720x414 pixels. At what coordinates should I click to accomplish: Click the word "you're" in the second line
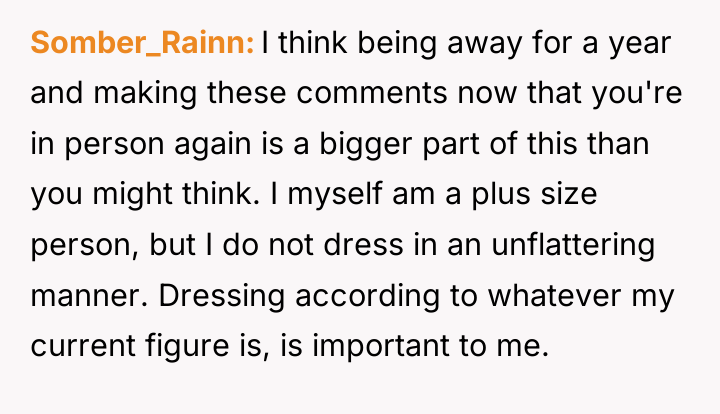[637, 94]
